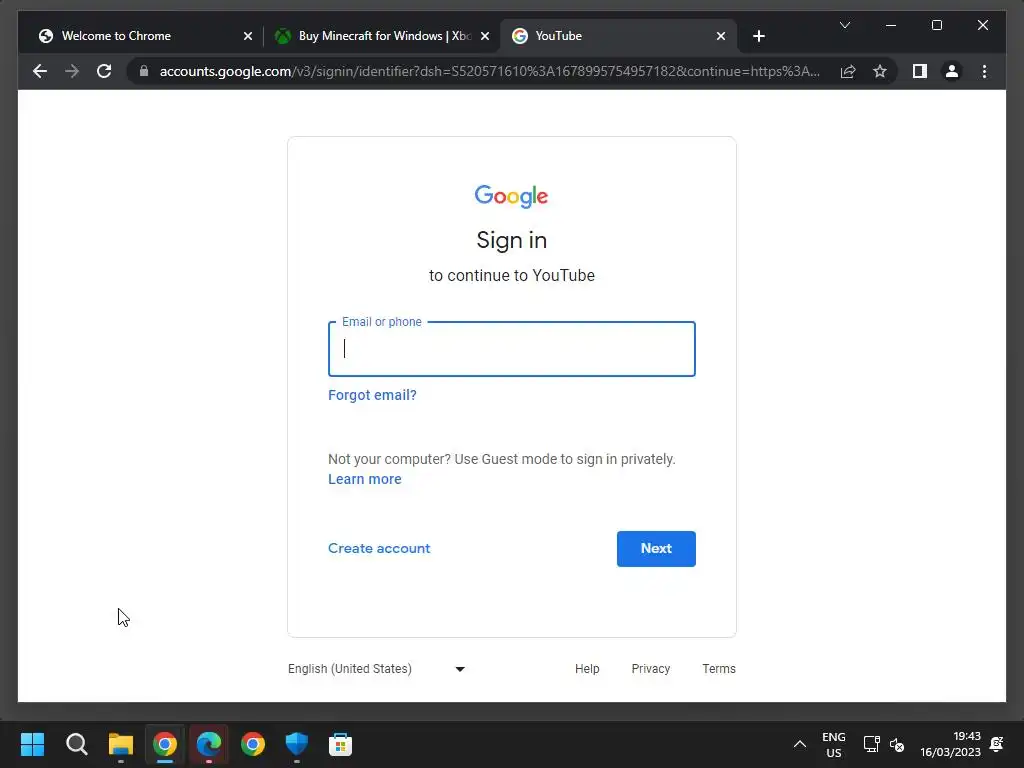This screenshot has width=1024, height=768.
Task: Open the Chrome side panel
Action: (x=920, y=71)
